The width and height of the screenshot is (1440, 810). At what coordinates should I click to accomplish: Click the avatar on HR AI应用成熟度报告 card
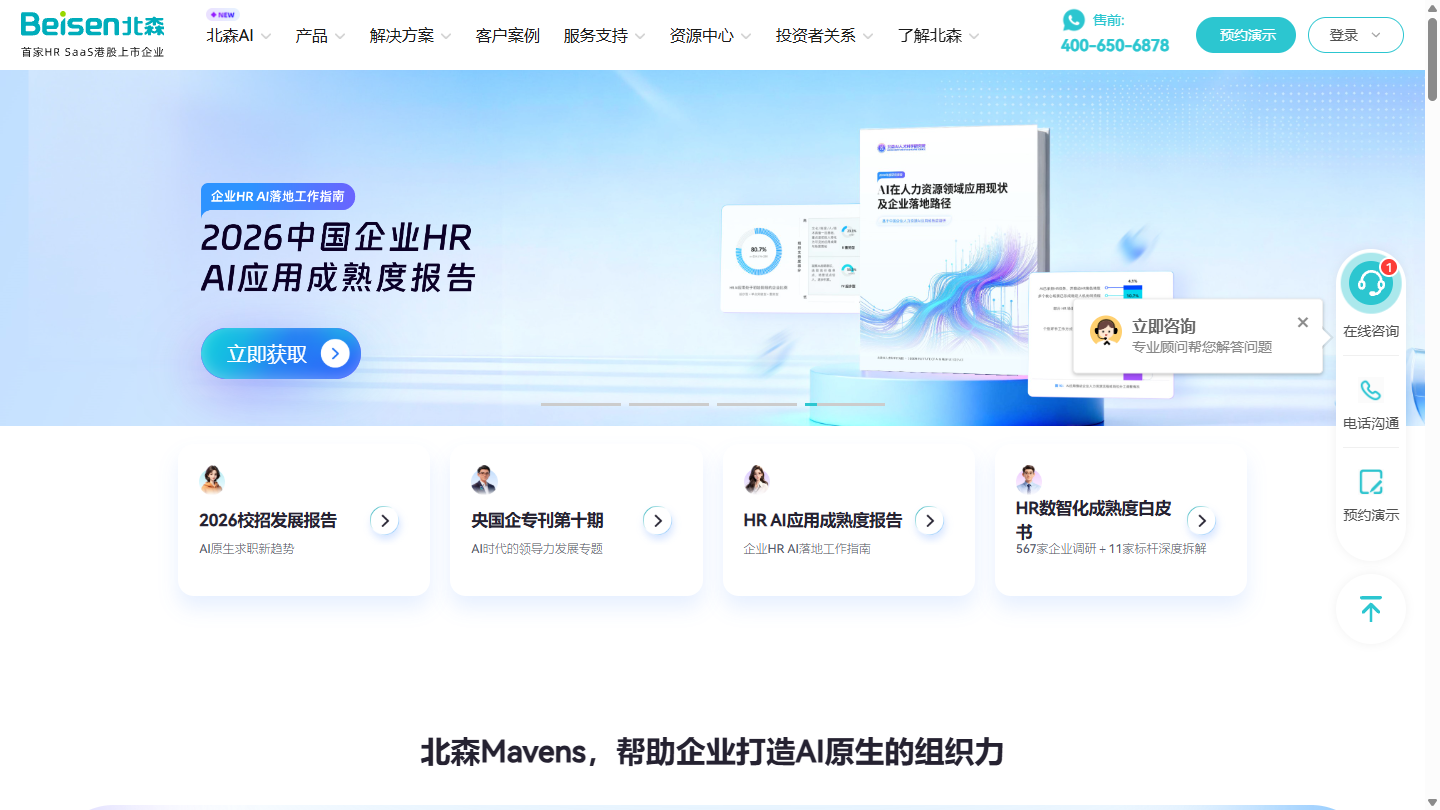(x=757, y=480)
